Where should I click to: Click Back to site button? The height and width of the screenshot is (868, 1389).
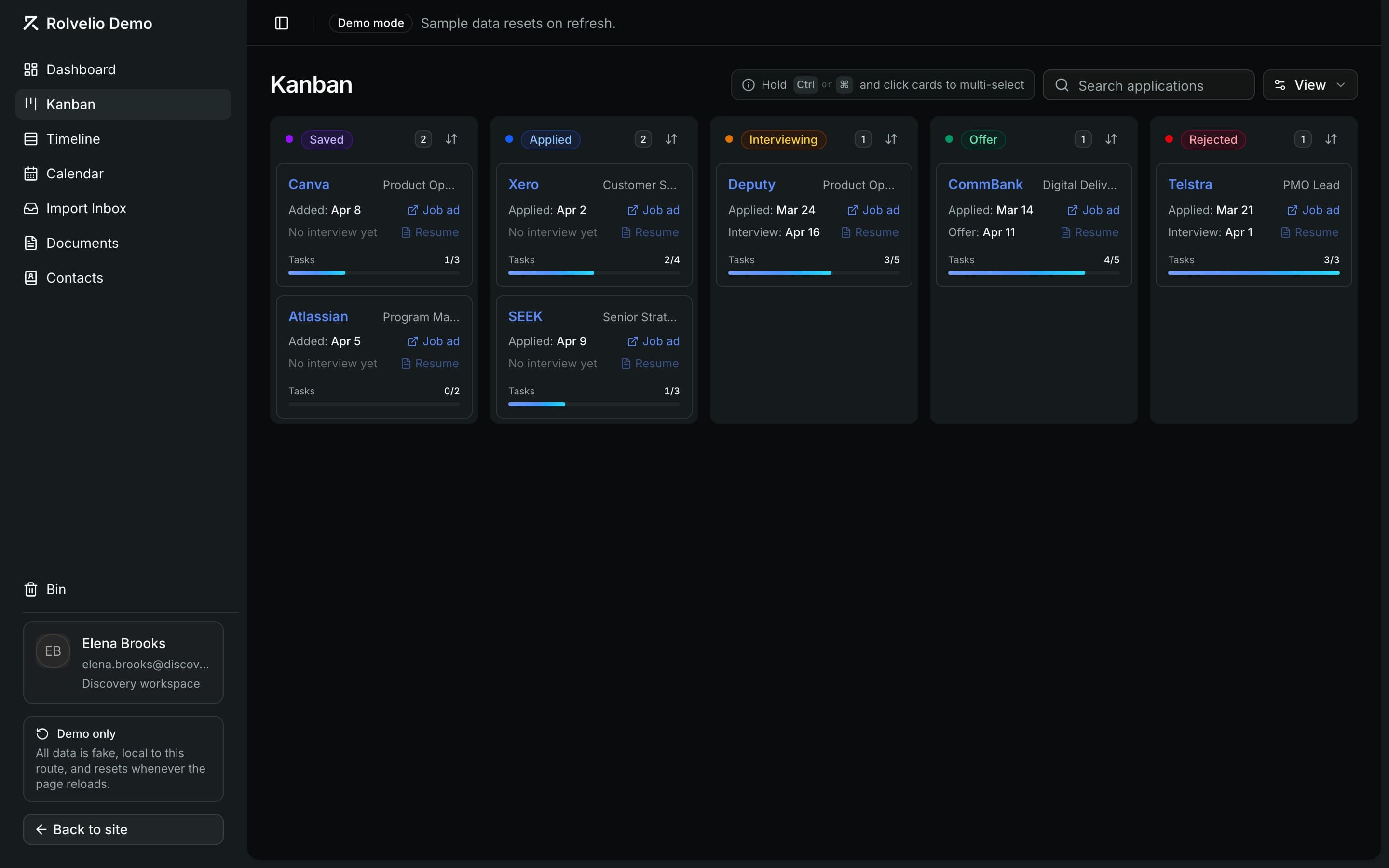[x=123, y=829]
